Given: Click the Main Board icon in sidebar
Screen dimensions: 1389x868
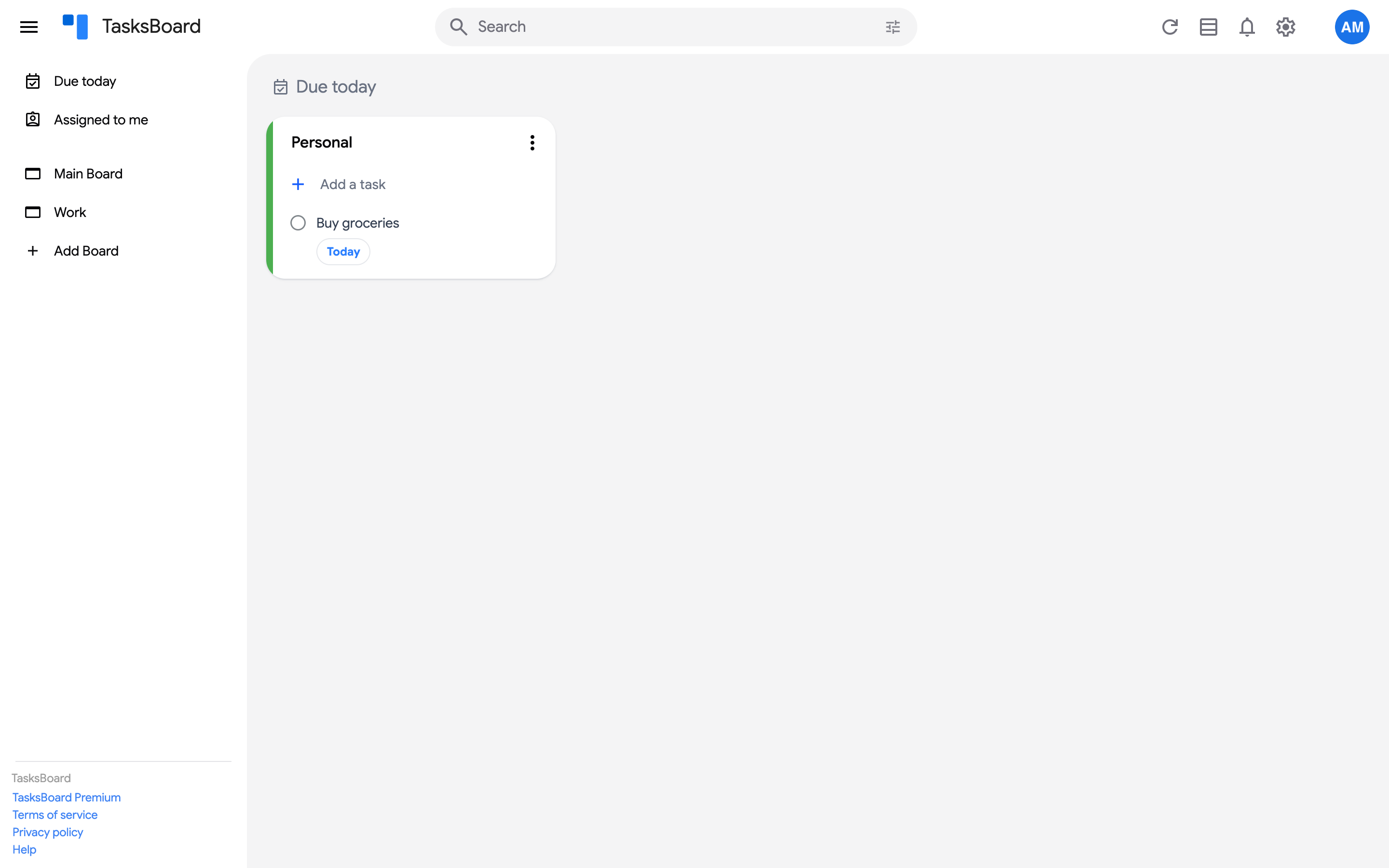Looking at the screenshot, I should coord(33,174).
